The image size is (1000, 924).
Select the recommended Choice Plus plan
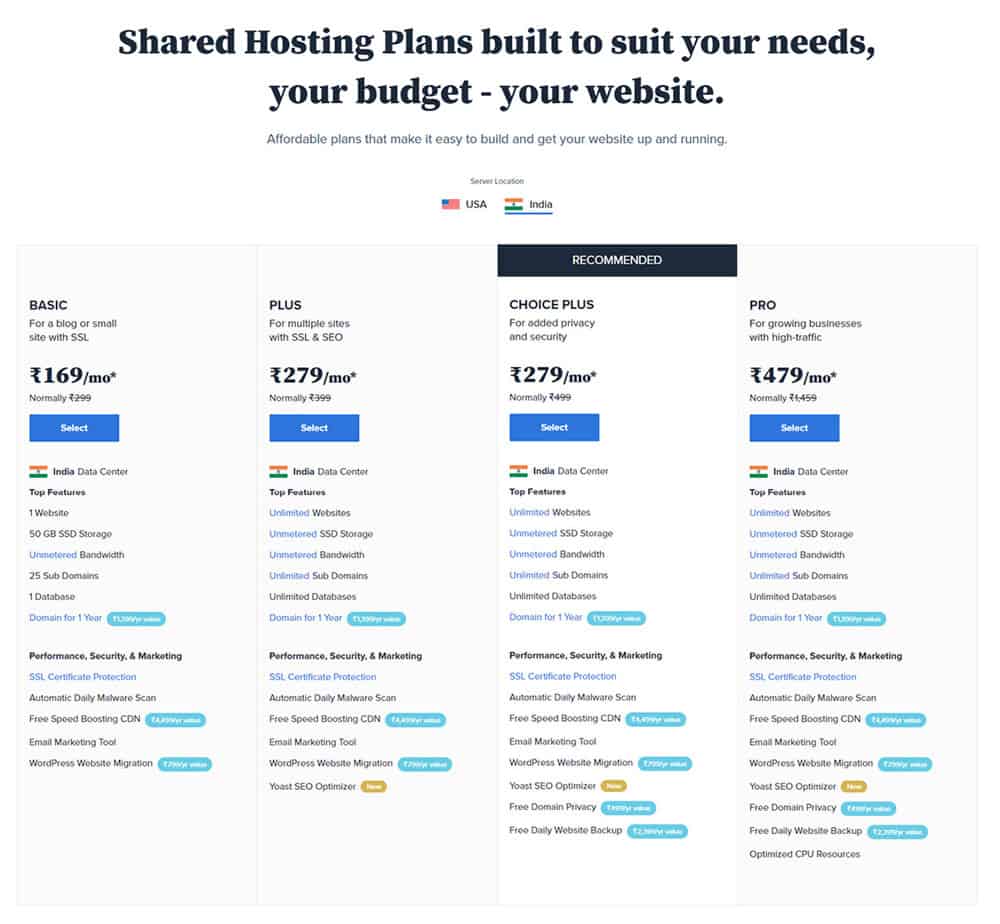(554, 426)
